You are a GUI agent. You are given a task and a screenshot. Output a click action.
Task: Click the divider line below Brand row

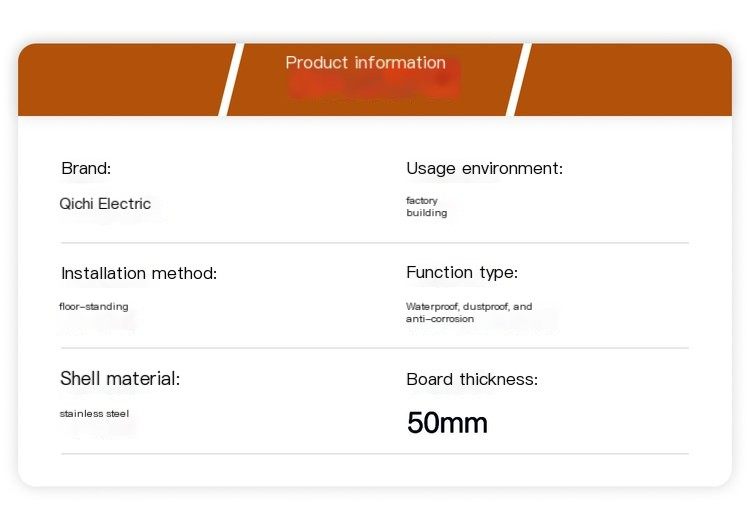[375, 243]
